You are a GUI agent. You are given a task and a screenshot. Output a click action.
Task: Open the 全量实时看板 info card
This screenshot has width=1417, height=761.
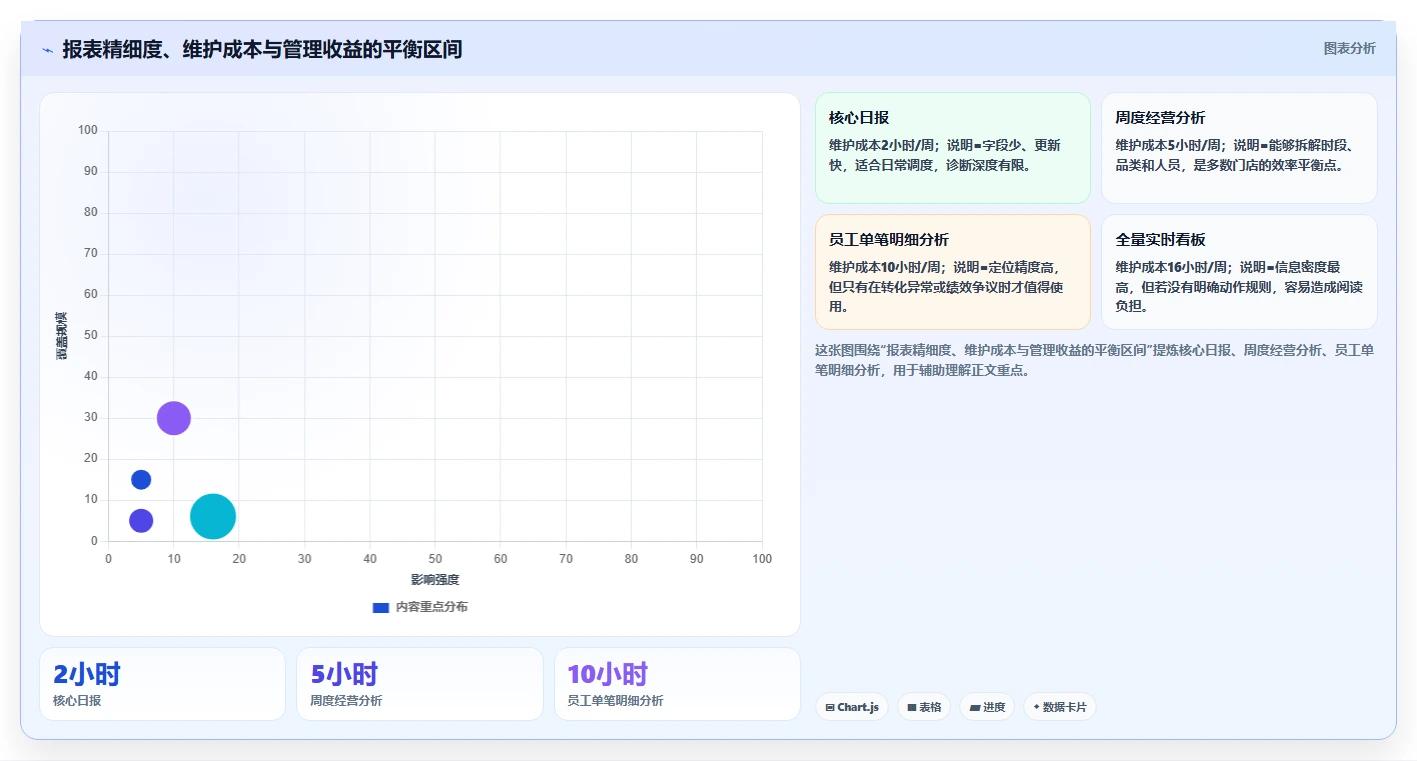click(x=1239, y=272)
